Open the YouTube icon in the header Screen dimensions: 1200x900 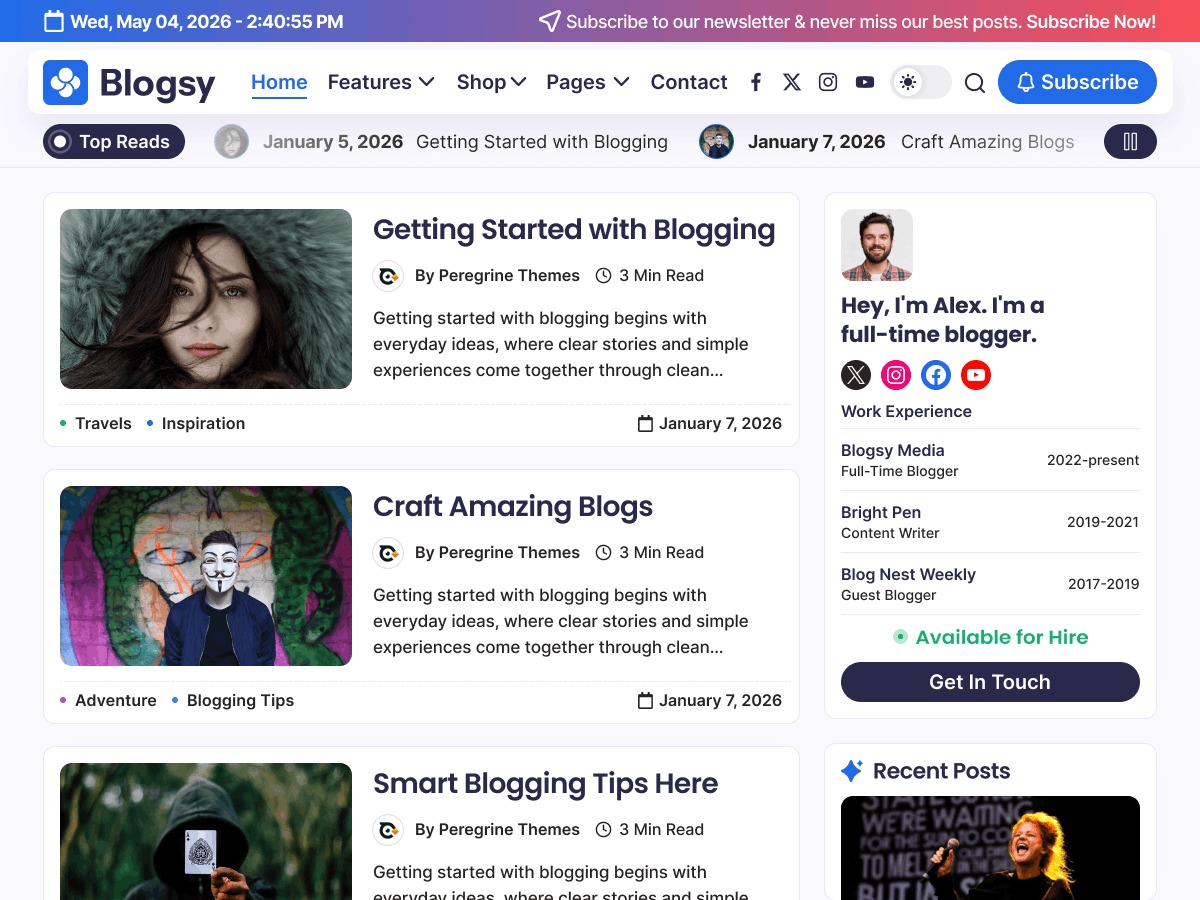[x=865, y=82]
